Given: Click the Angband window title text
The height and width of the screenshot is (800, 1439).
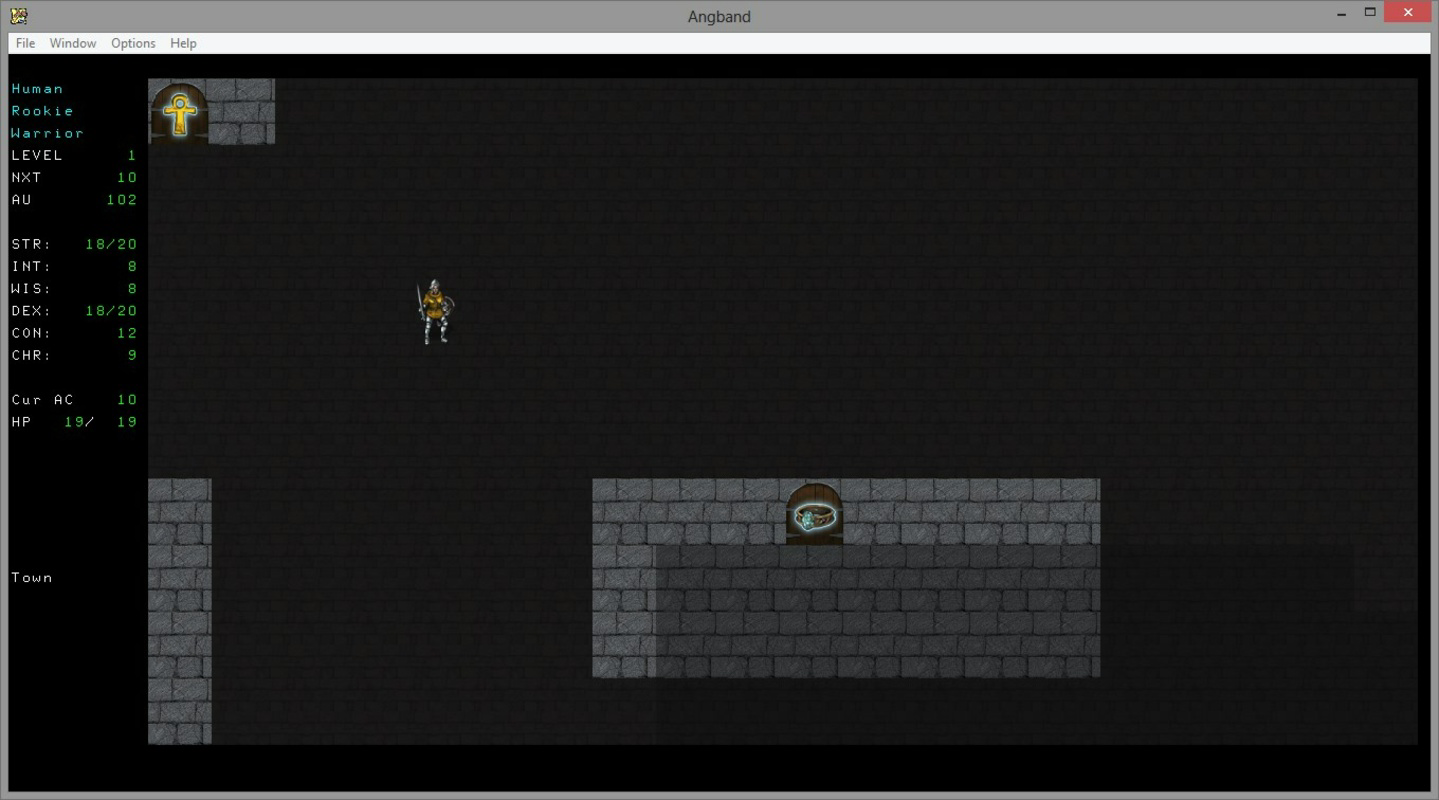Looking at the screenshot, I should point(719,16).
